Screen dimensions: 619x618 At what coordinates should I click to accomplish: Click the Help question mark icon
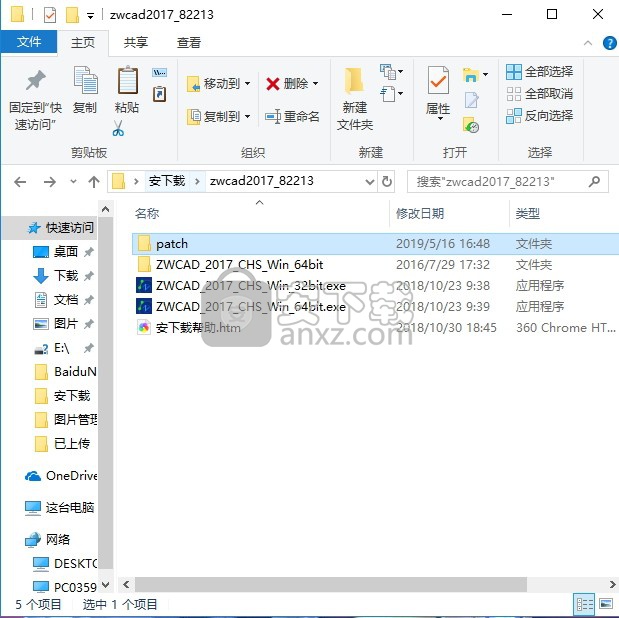(610, 43)
